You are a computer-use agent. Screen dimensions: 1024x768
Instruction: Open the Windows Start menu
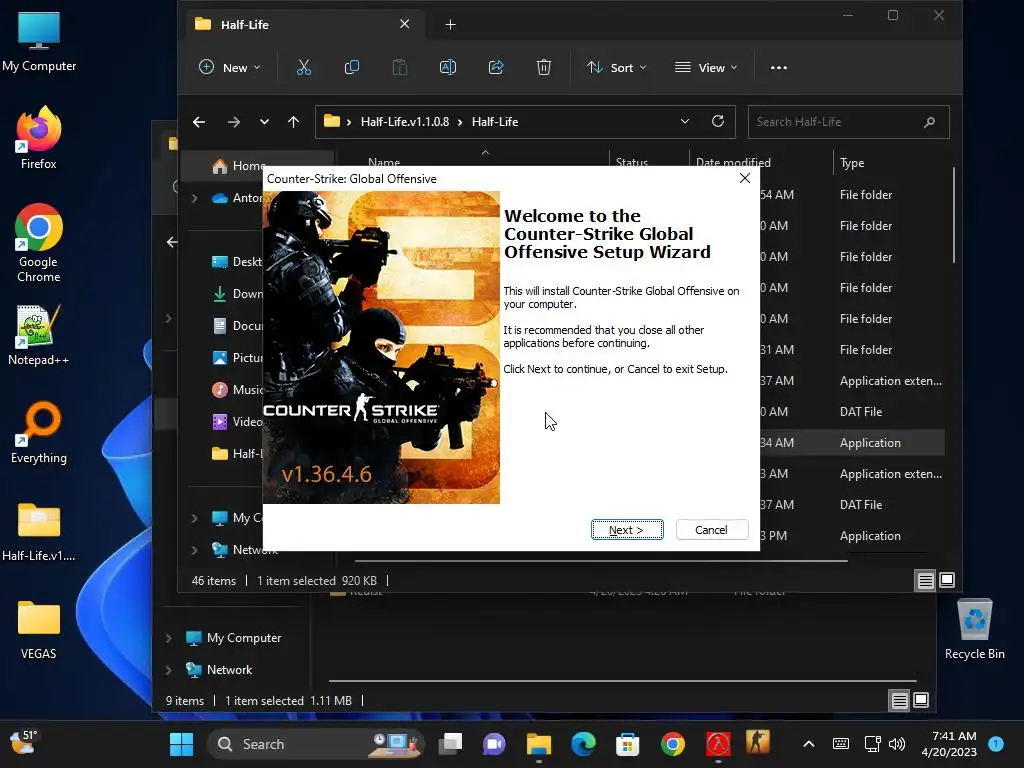(182, 744)
